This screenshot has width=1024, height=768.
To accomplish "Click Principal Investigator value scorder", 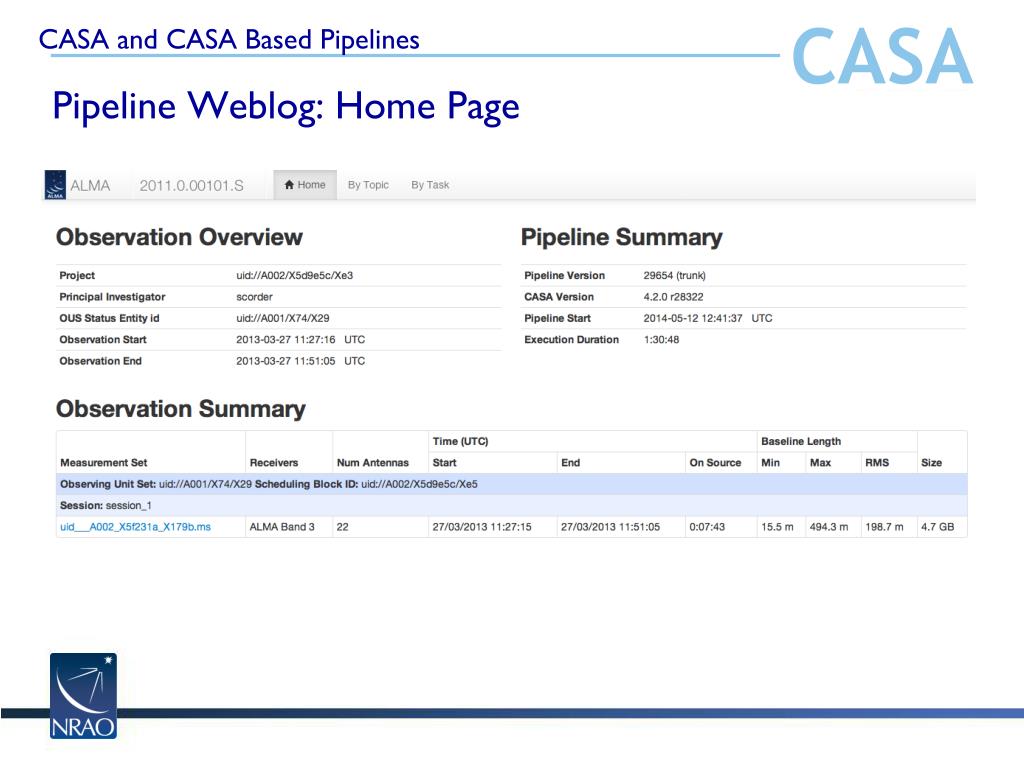I will (x=254, y=297).
